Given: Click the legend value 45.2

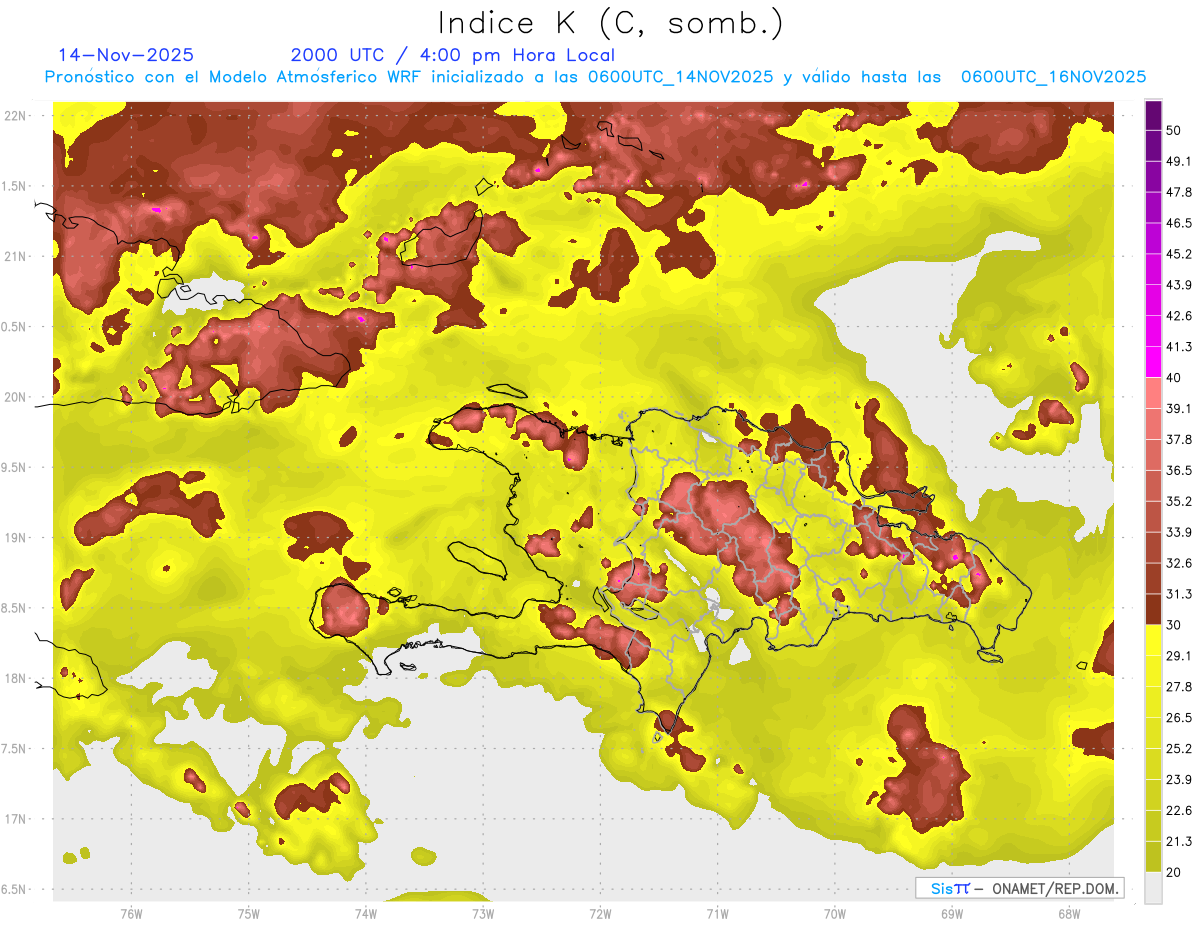Looking at the screenshot, I should (1179, 254).
